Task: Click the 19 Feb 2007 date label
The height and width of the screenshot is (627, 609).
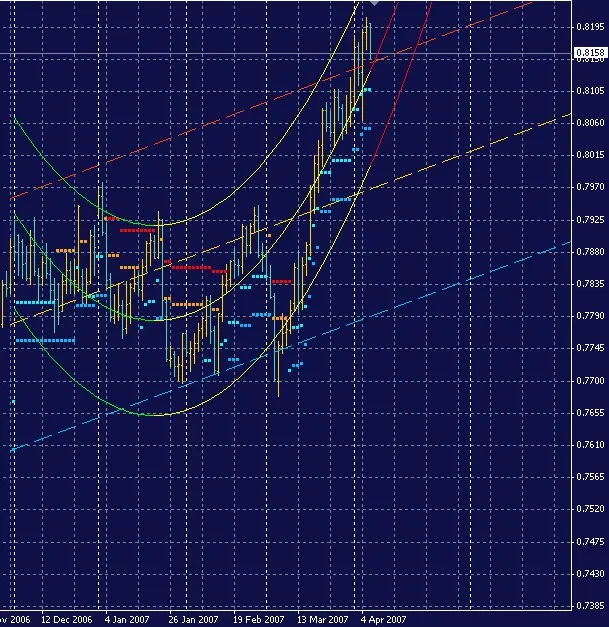Action: [x=256, y=619]
